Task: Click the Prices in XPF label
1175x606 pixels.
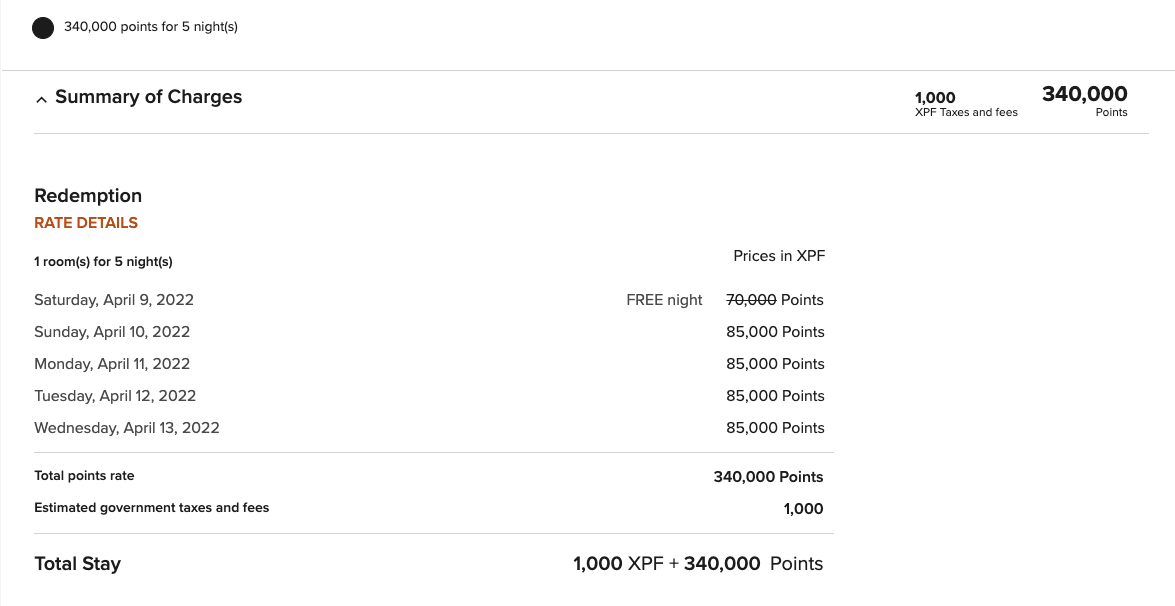Action: pyautogui.click(x=779, y=256)
